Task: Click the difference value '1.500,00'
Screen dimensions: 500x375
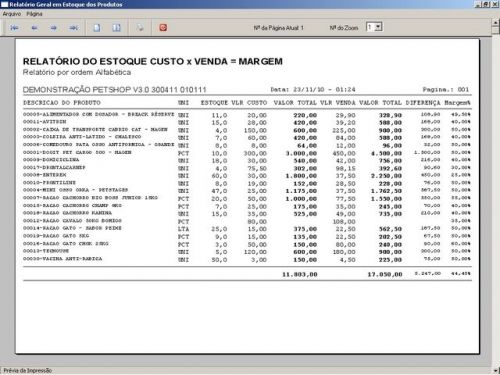Action: pos(427,152)
